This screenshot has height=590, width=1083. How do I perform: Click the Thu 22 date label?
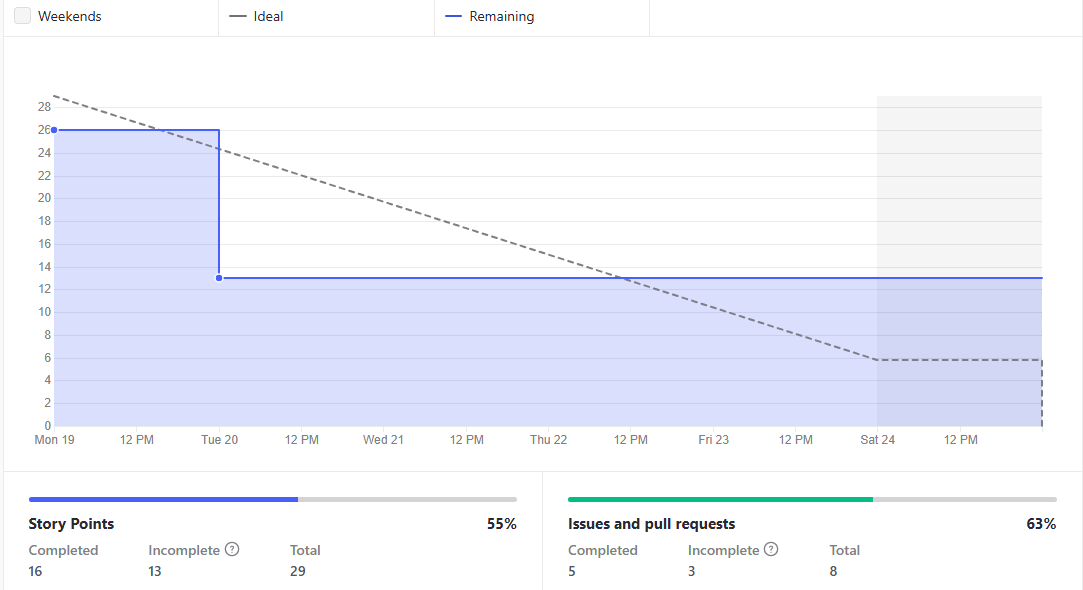click(x=548, y=440)
